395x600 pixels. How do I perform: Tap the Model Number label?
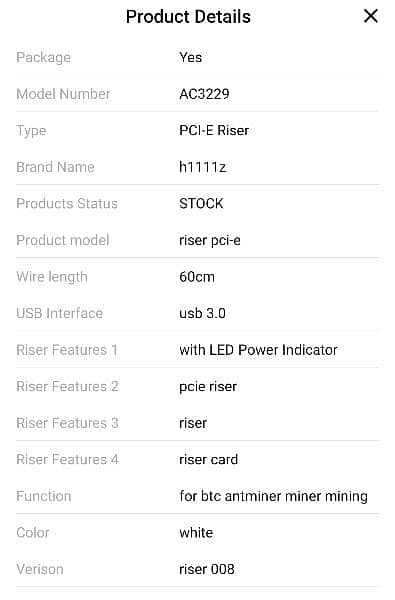63,94
